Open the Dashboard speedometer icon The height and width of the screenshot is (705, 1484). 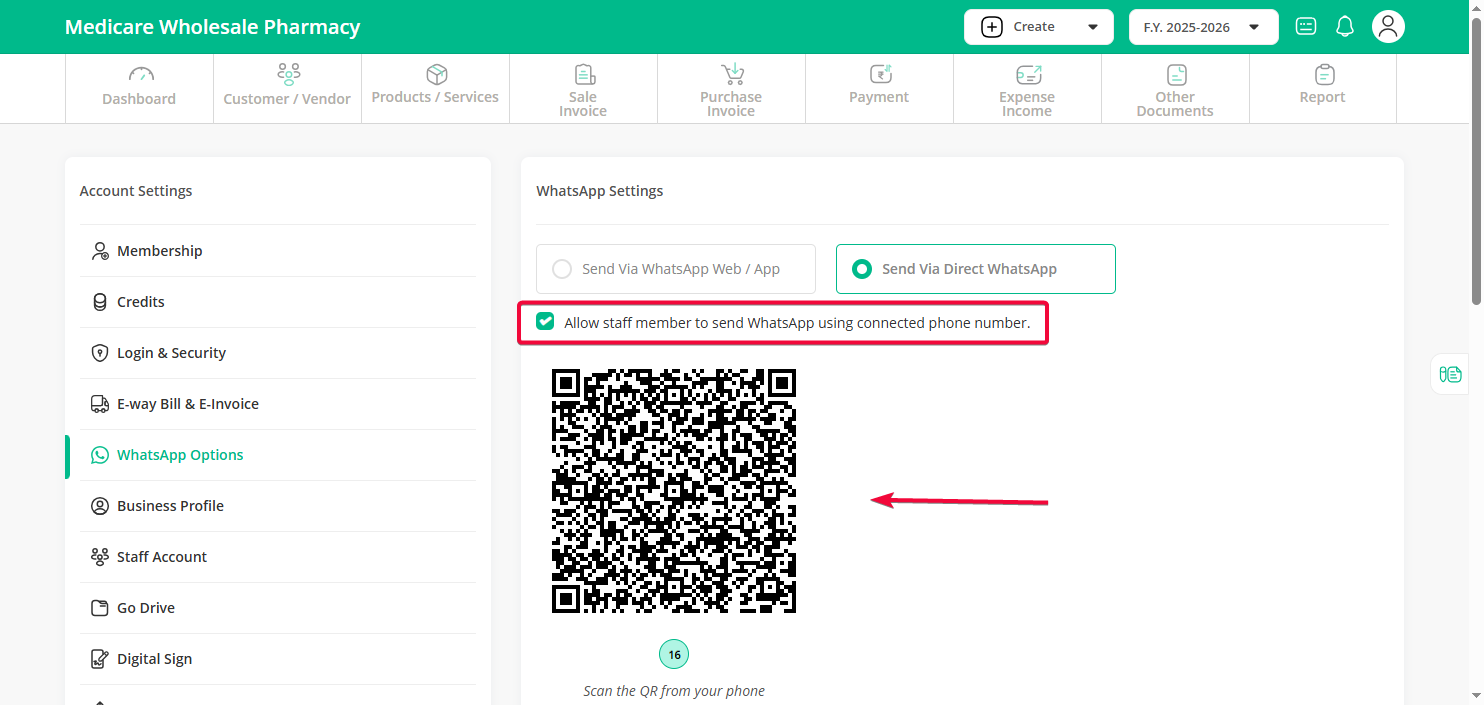pyautogui.click(x=139, y=75)
